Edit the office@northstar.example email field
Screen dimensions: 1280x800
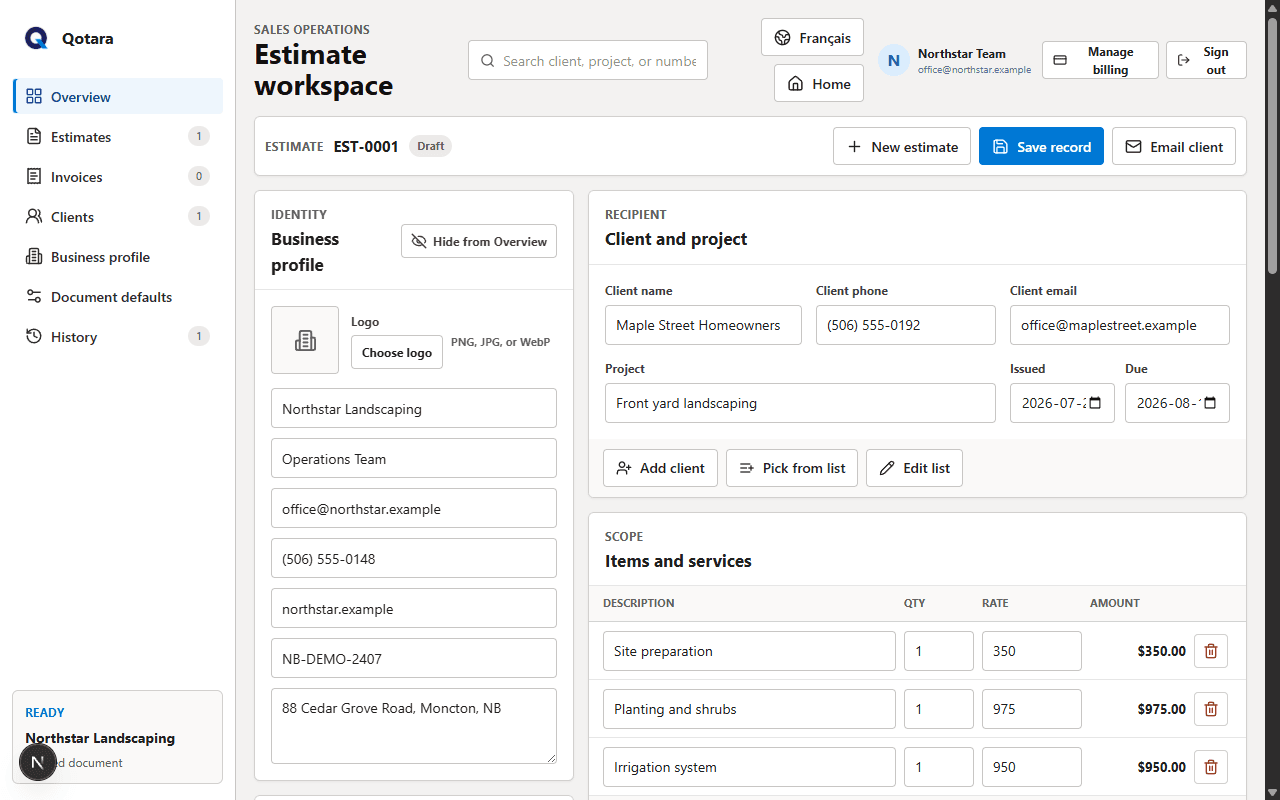[414, 508]
